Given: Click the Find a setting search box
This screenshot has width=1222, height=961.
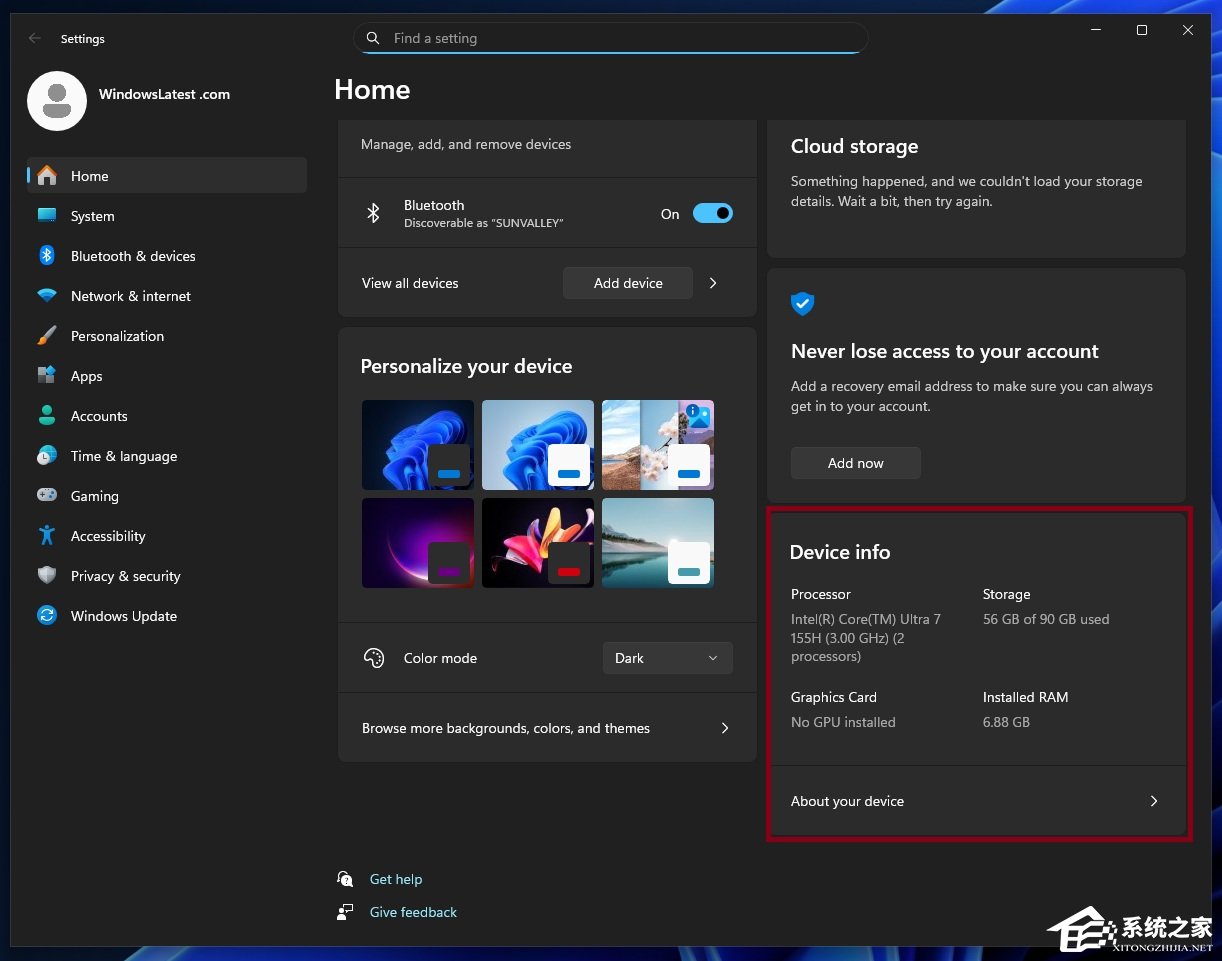Looking at the screenshot, I should pos(611,38).
